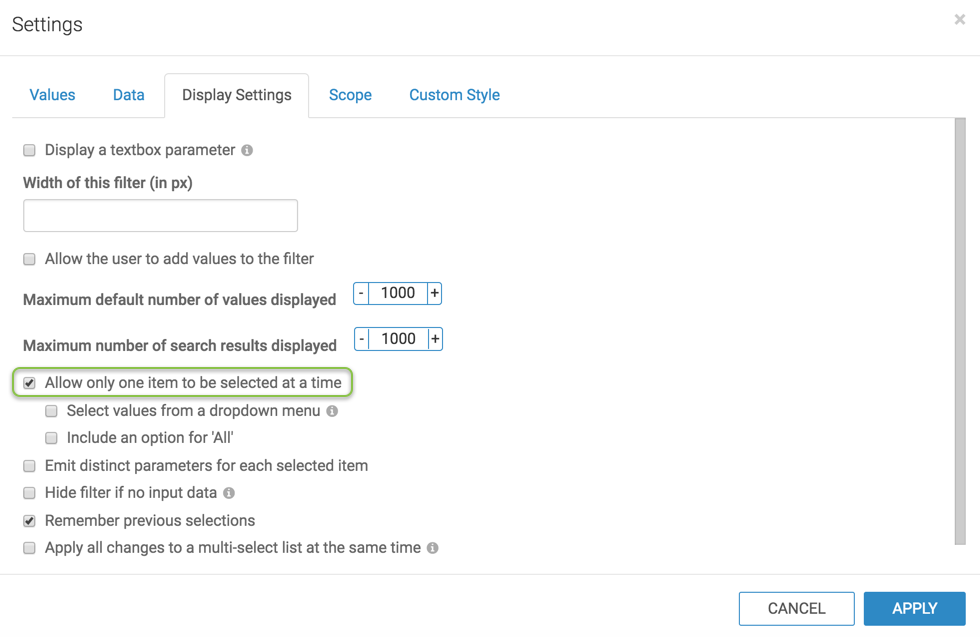Switch to the Values tab
The height and width of the screenshot is (637, 980).
(52, 95)
